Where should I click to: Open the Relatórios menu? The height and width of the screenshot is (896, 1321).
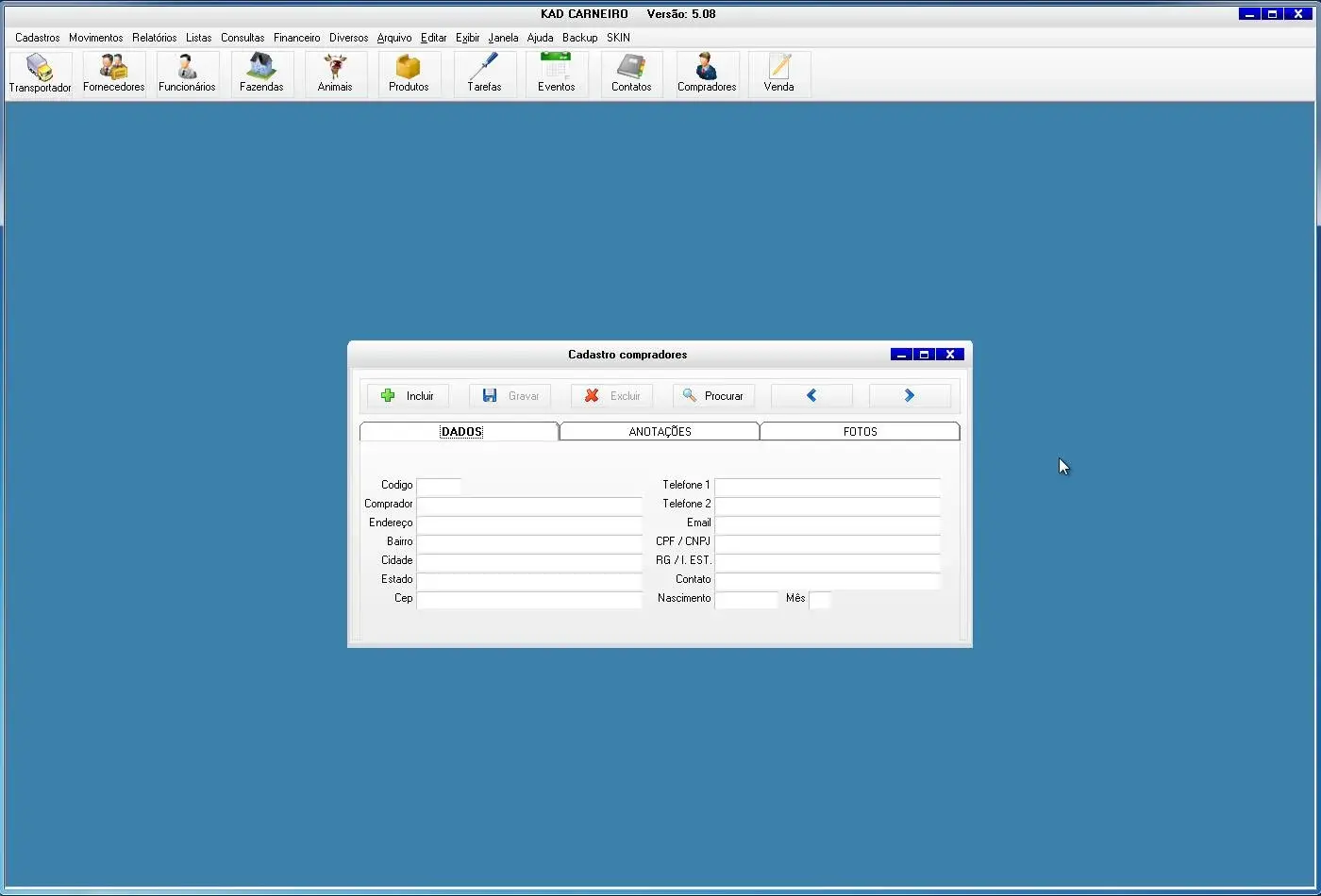[154, 38]
